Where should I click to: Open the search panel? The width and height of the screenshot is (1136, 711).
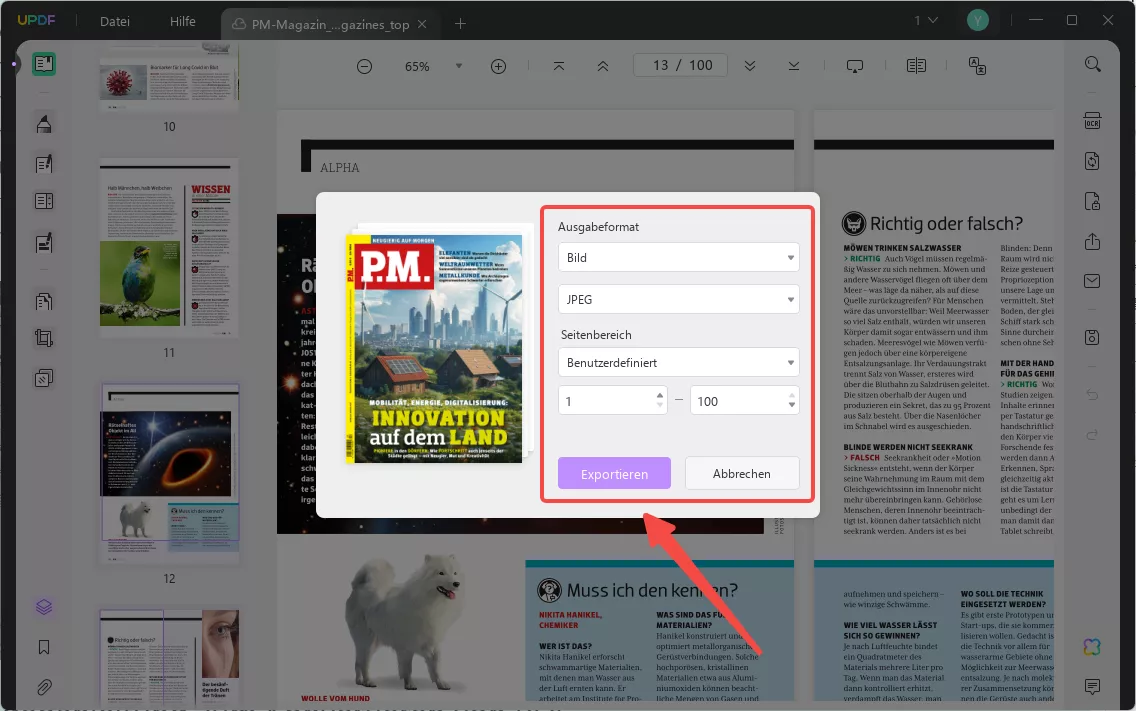(x=1092, y=64)
